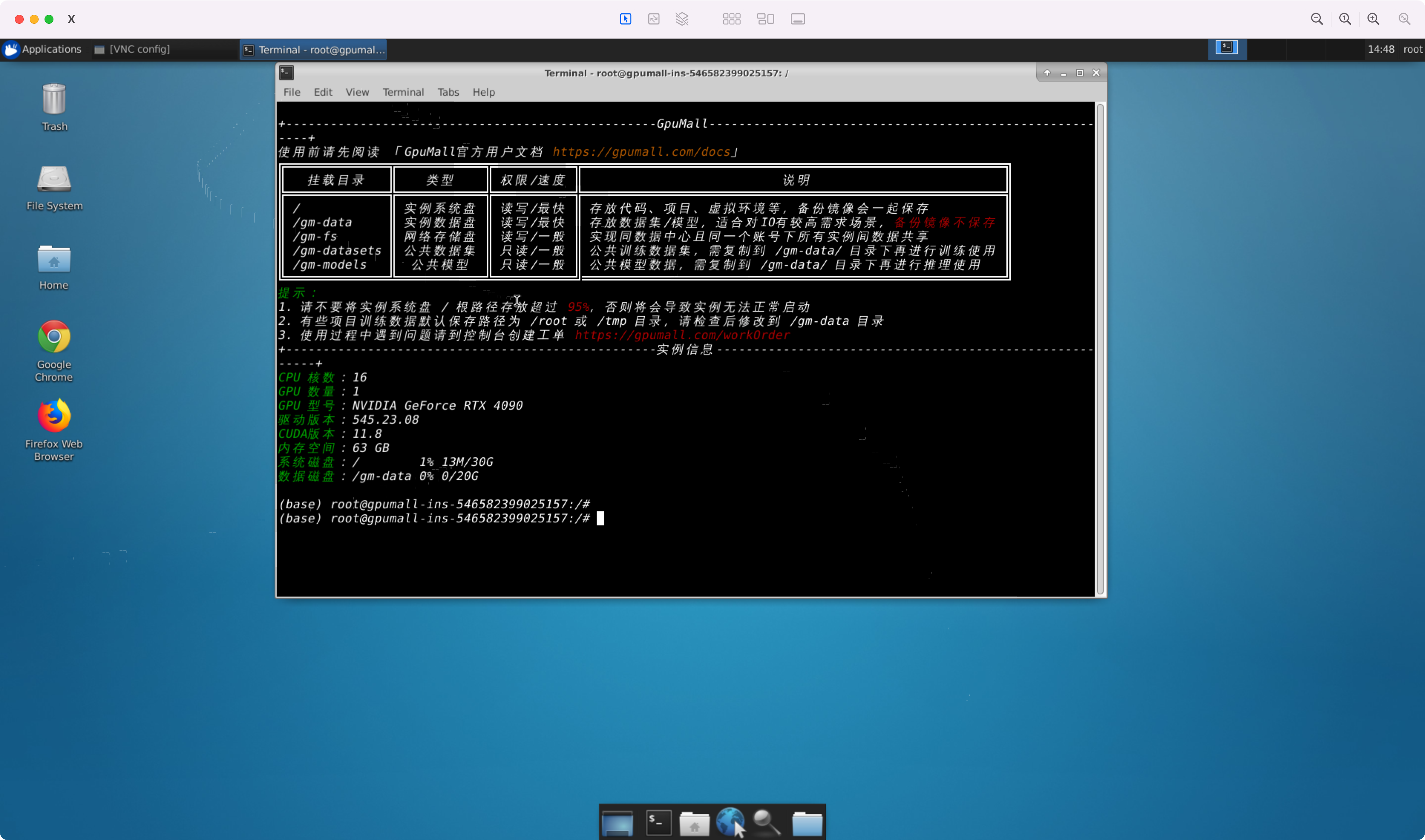Open the Tabs menu
The width and height of the screenshot is (1425, 840).
[x=448, y=92]
